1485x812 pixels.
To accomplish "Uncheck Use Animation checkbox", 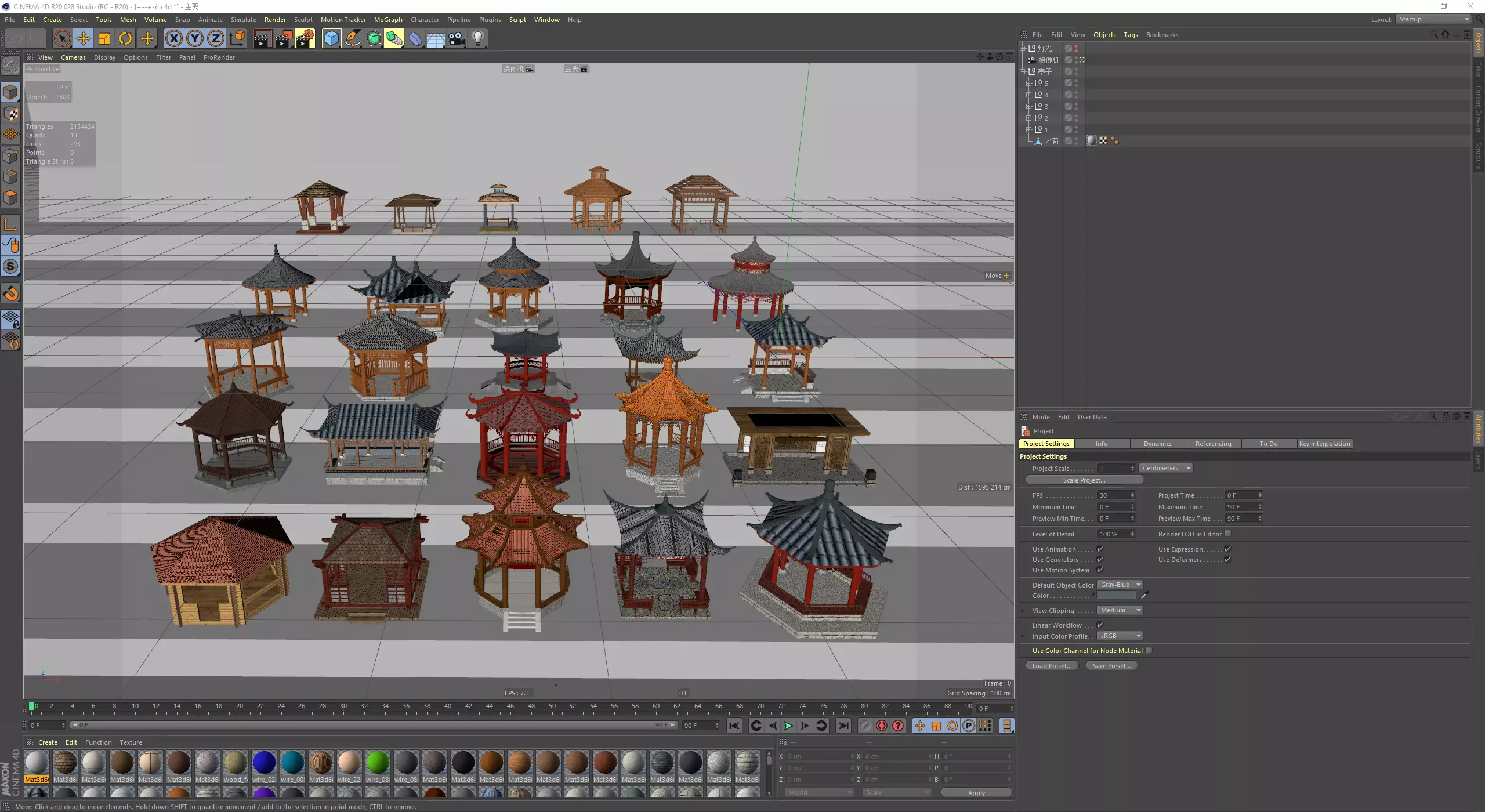I will click(x=1100, y=549).
